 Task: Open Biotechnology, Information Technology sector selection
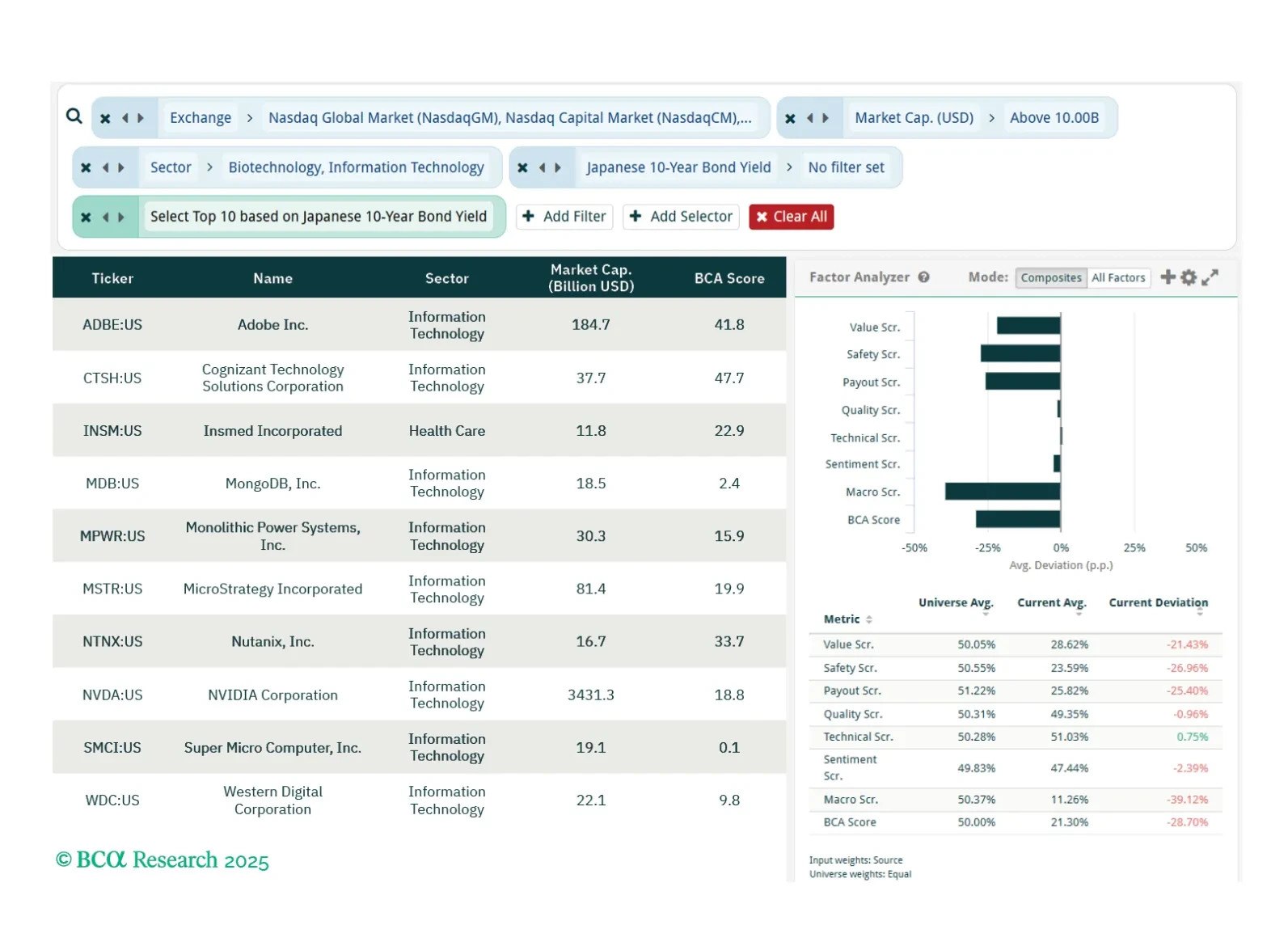tap(356, 167)
